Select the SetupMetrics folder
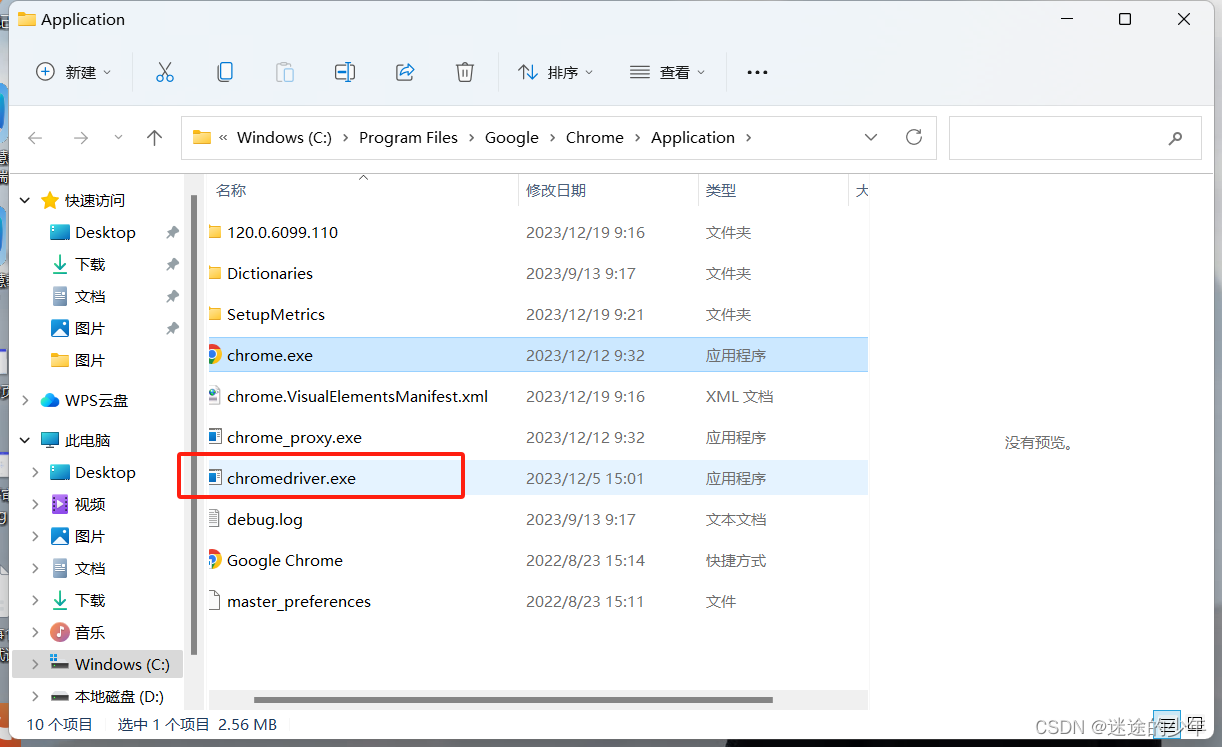 537,314
